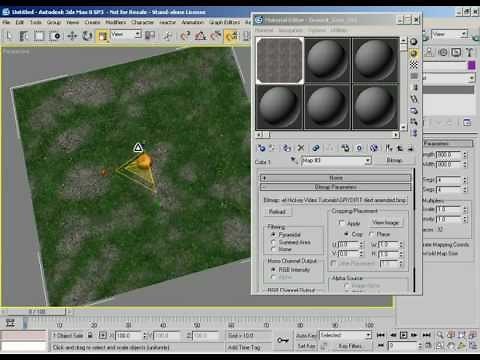Open the Modifiers menu
This screenshot has width=480, height=360.
coord(116,22)
